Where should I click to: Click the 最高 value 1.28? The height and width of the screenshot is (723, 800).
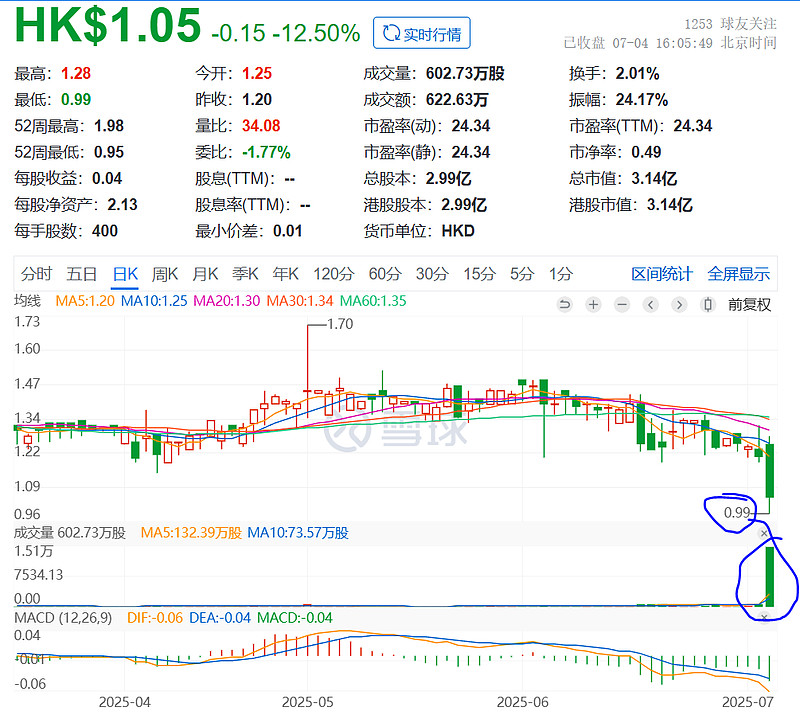click(x=76, y=73)
